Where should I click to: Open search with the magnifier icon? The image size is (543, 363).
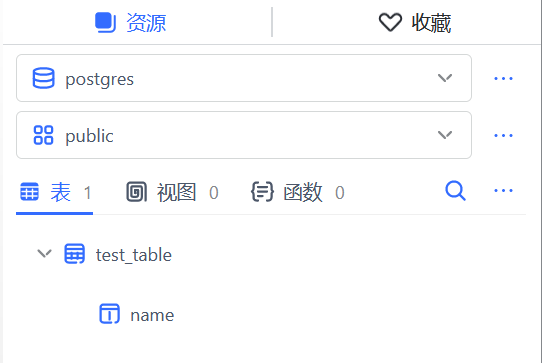coord(455,191)
